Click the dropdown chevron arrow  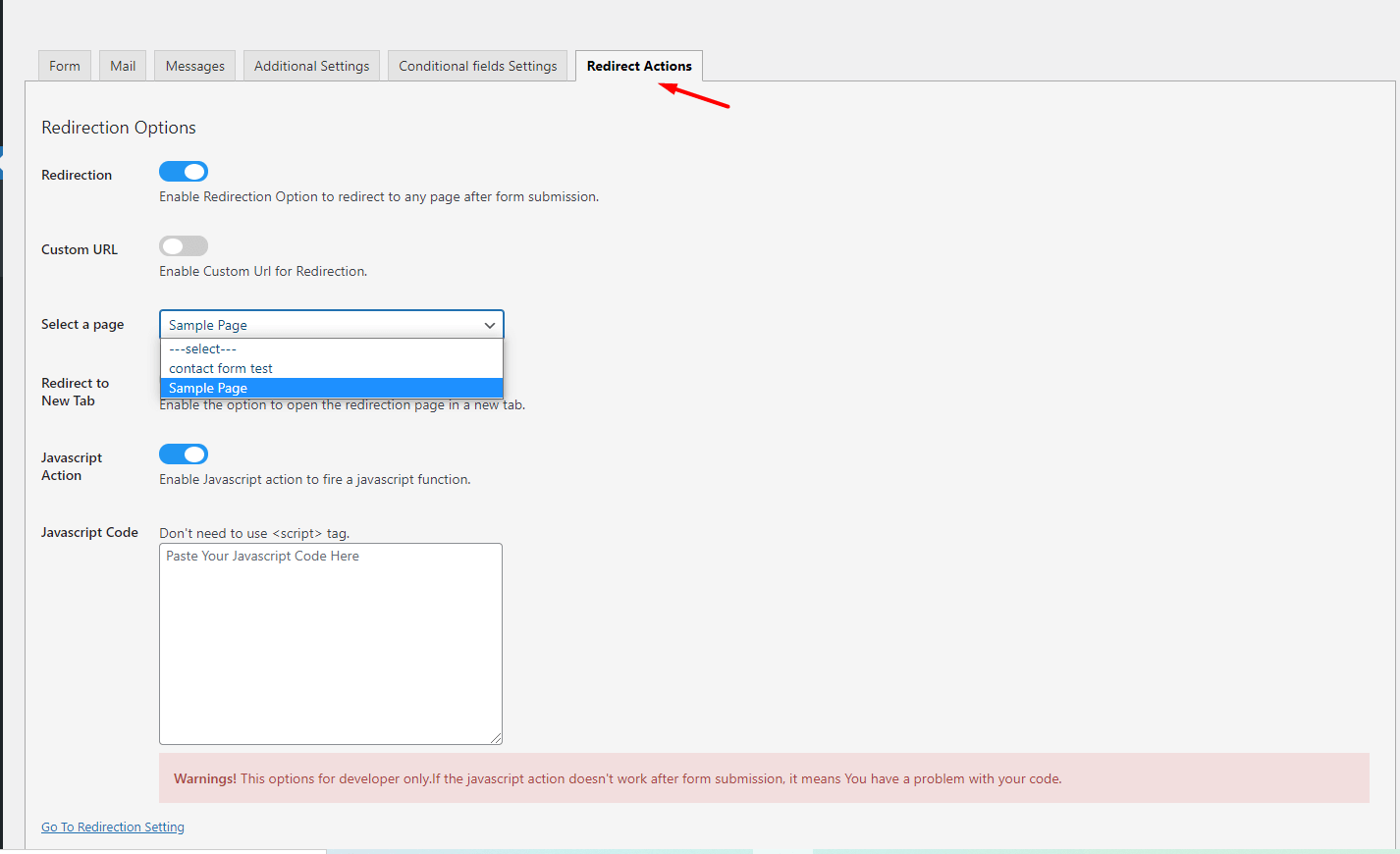489,325
